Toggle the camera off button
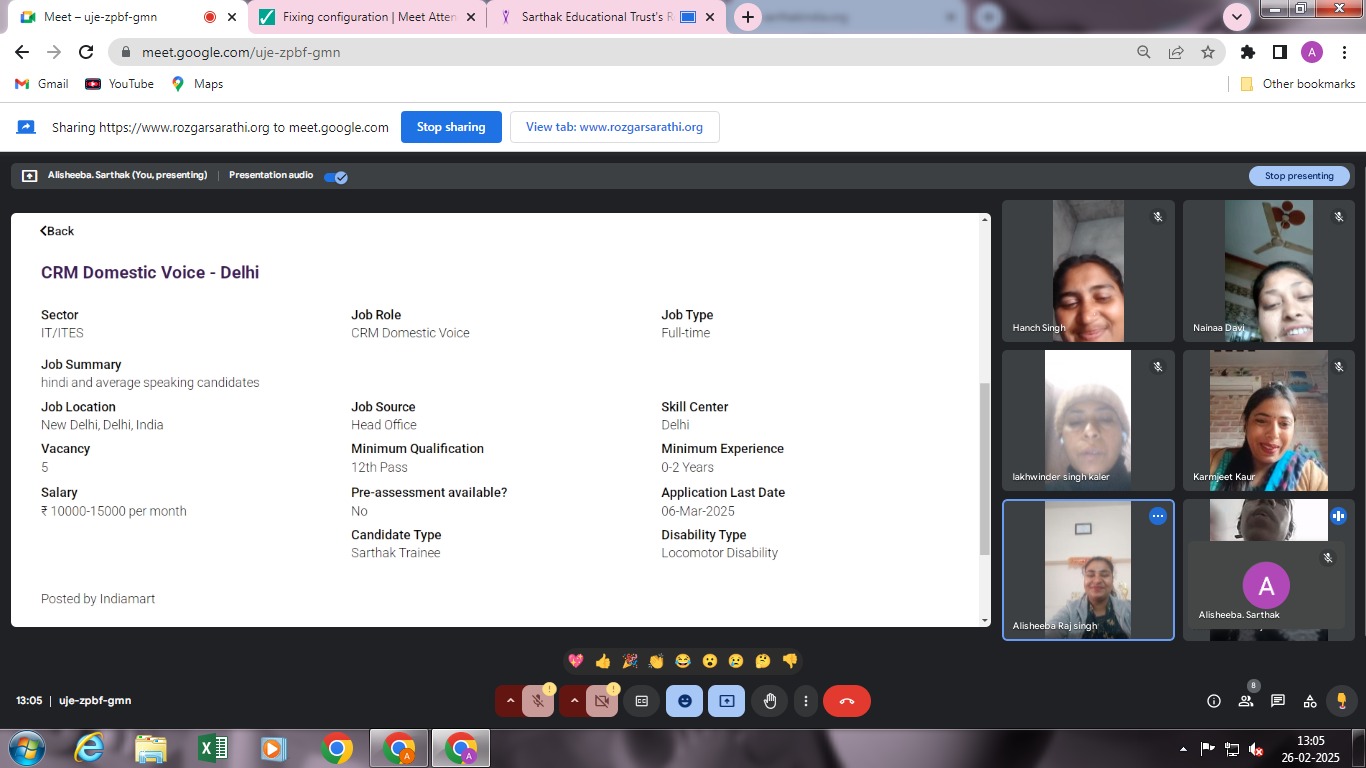The image size is (1366, 768). pos(602,701)
